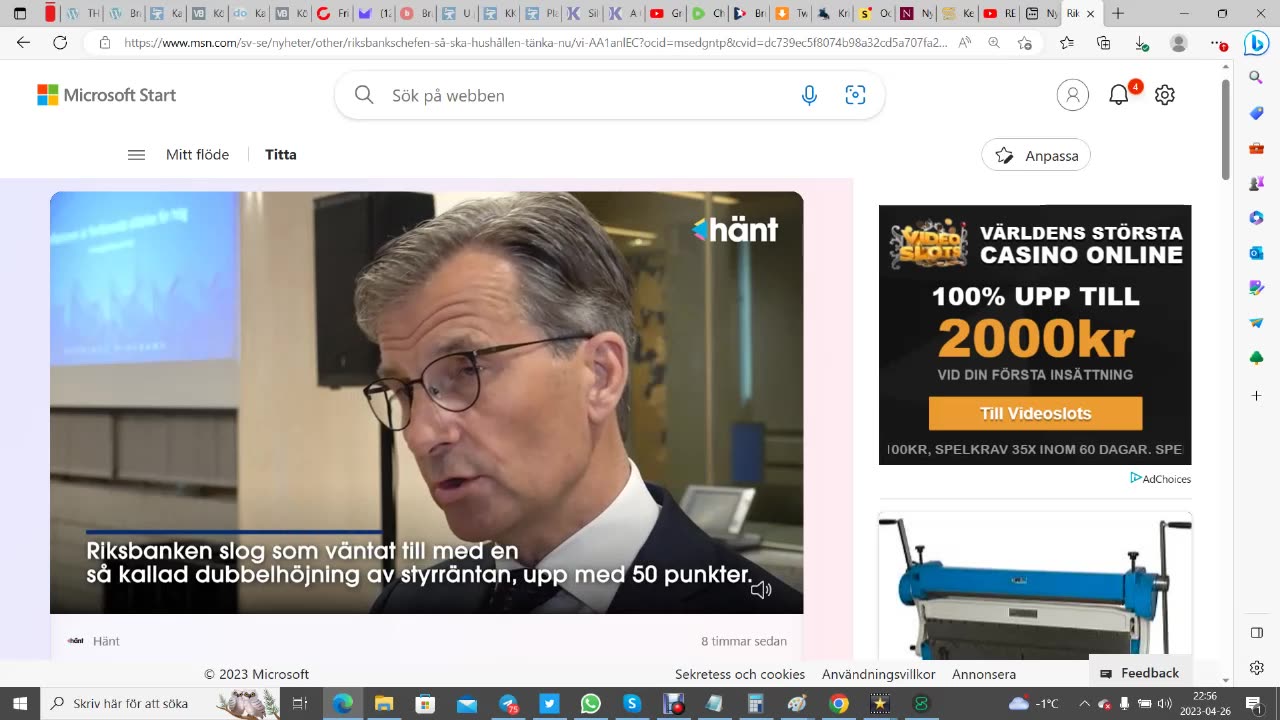Viewport: 1280px width, 720px height.
Task: Click the Microsoft Start logo
Action: point(106,95)
